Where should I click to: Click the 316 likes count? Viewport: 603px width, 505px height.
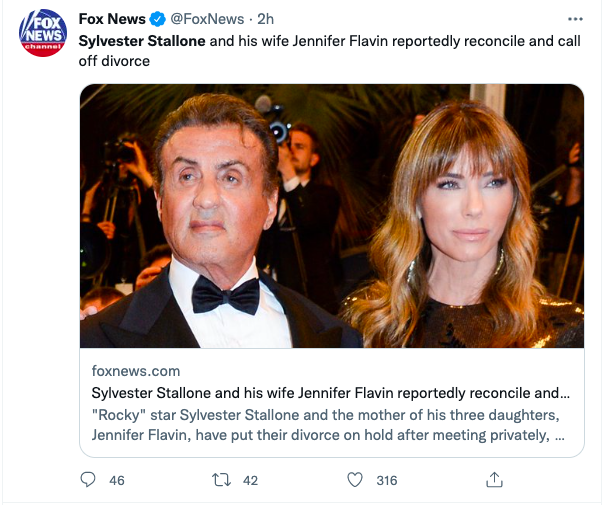point(386,480)
